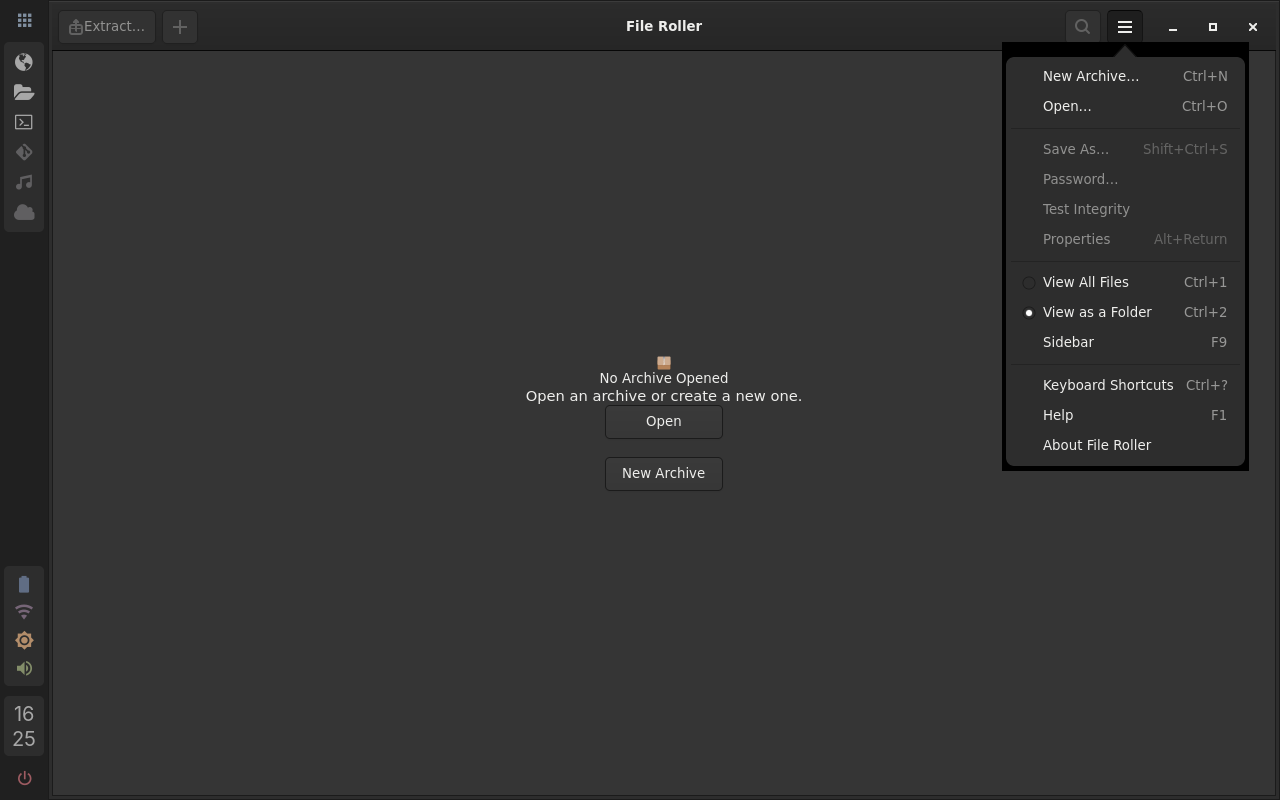Launch the terminal icon in dock
This screenshot has width=1280, height=800.
(x=24, y=122)
